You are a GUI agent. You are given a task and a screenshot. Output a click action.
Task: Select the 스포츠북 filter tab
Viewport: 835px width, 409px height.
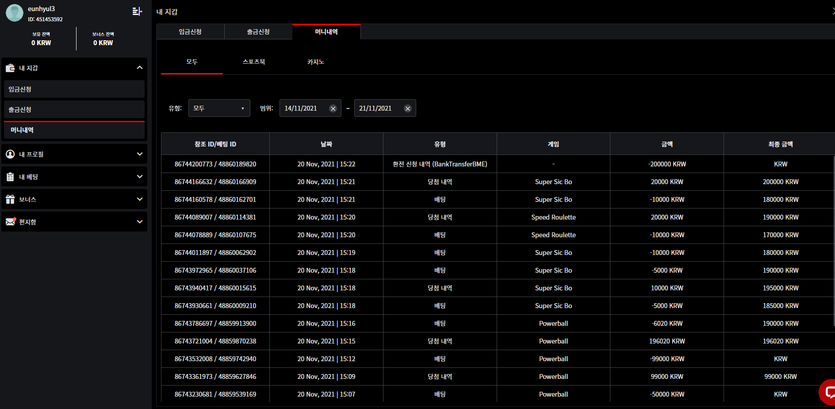[x=253, y=62]
